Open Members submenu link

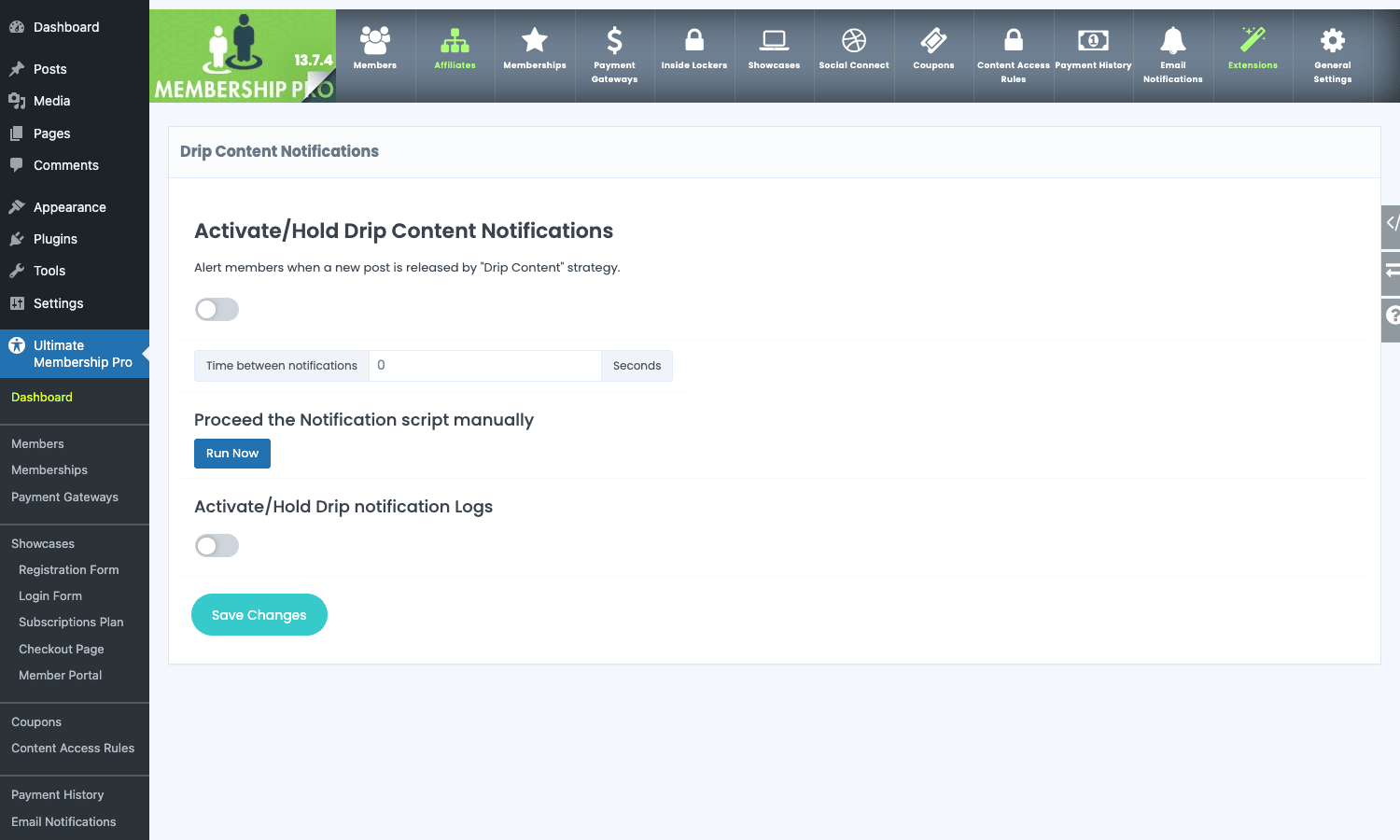pyautogui.click(x=37, y=443)
